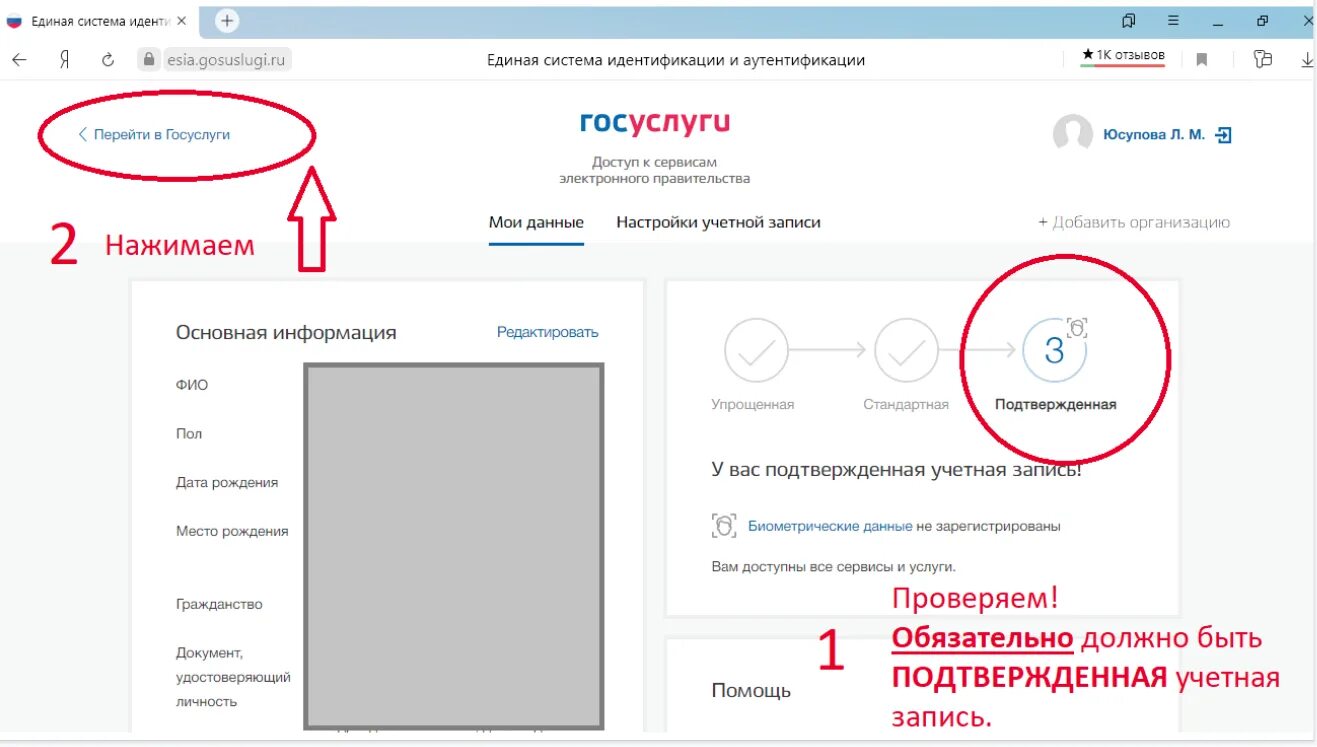Open the browser hamburger menu
Screen dimensions: 1317x747
tap(1173, 20)
